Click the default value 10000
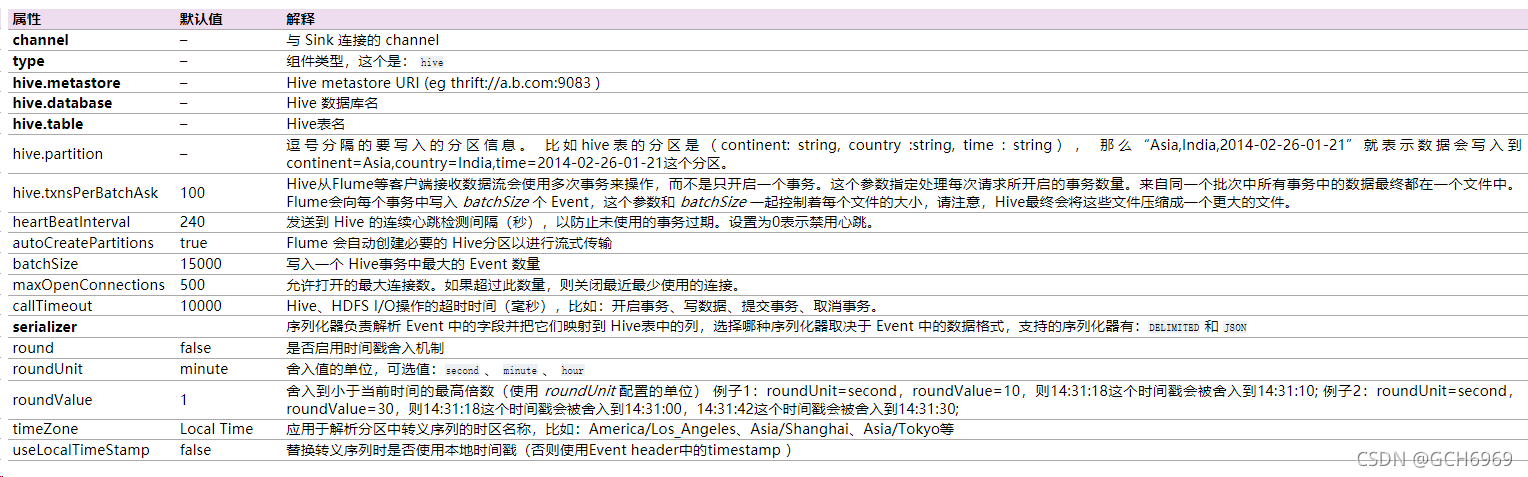 tap(201, 306)
